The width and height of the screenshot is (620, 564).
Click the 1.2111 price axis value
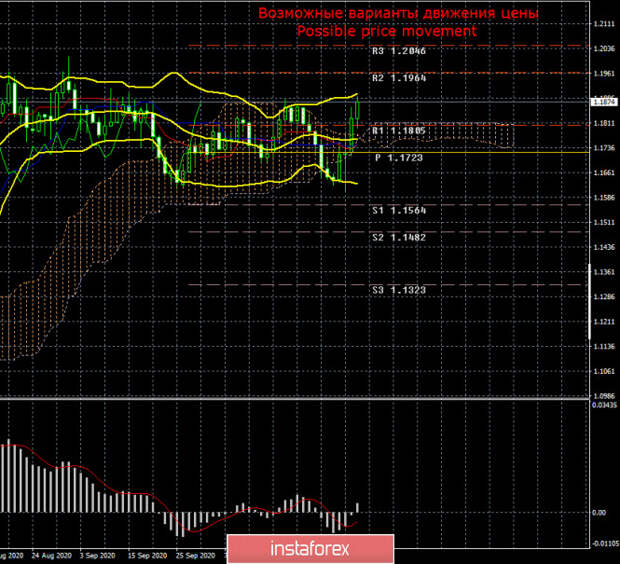605,25
